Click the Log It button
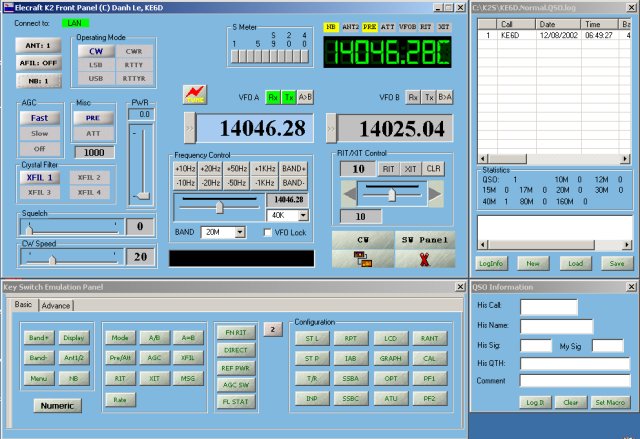640x439 pixels. 535,402
